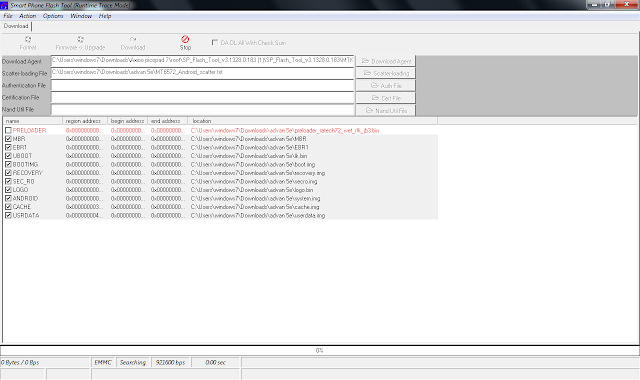Uncheck the USRDATA partition checkbox

[8, 216]
